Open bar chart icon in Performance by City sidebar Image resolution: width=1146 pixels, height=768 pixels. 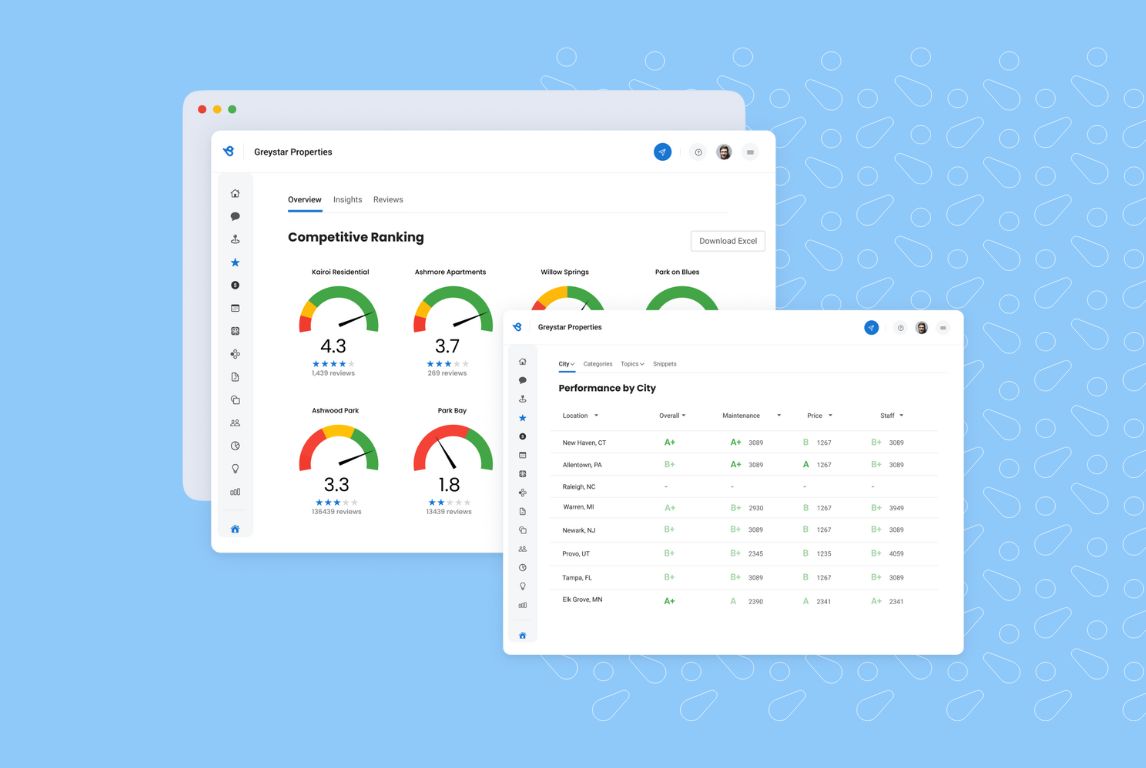click(523, 605)
